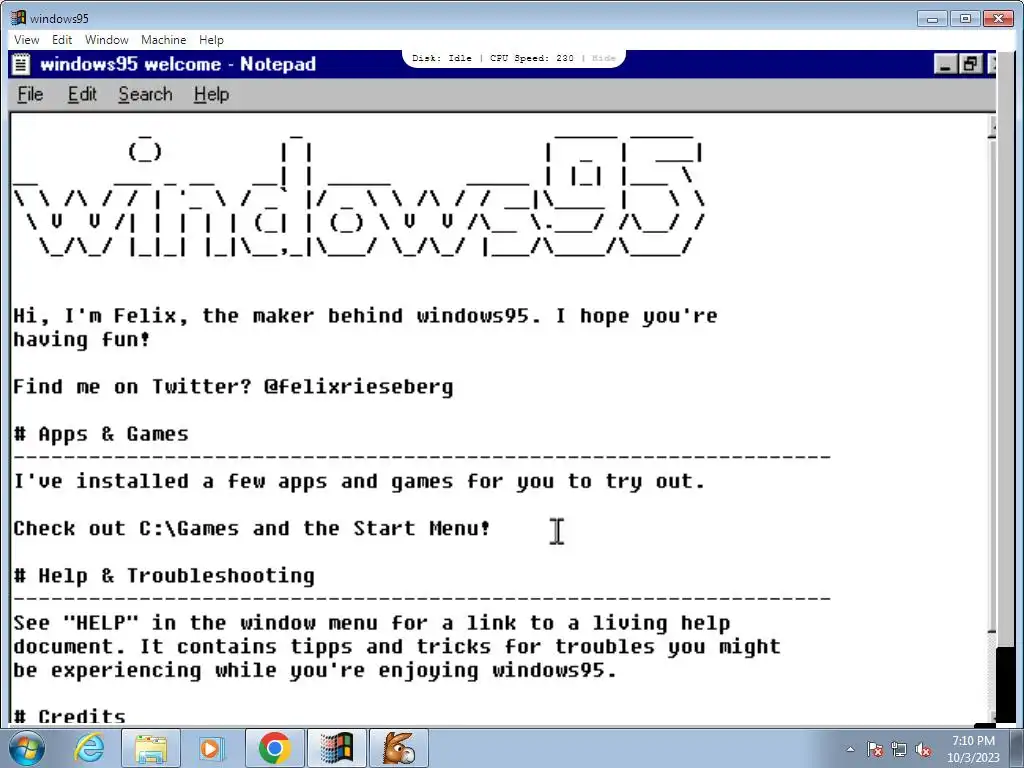Show hidden tray icons arrow
This screenshot has width=1024, height=768.
point(850,749)
